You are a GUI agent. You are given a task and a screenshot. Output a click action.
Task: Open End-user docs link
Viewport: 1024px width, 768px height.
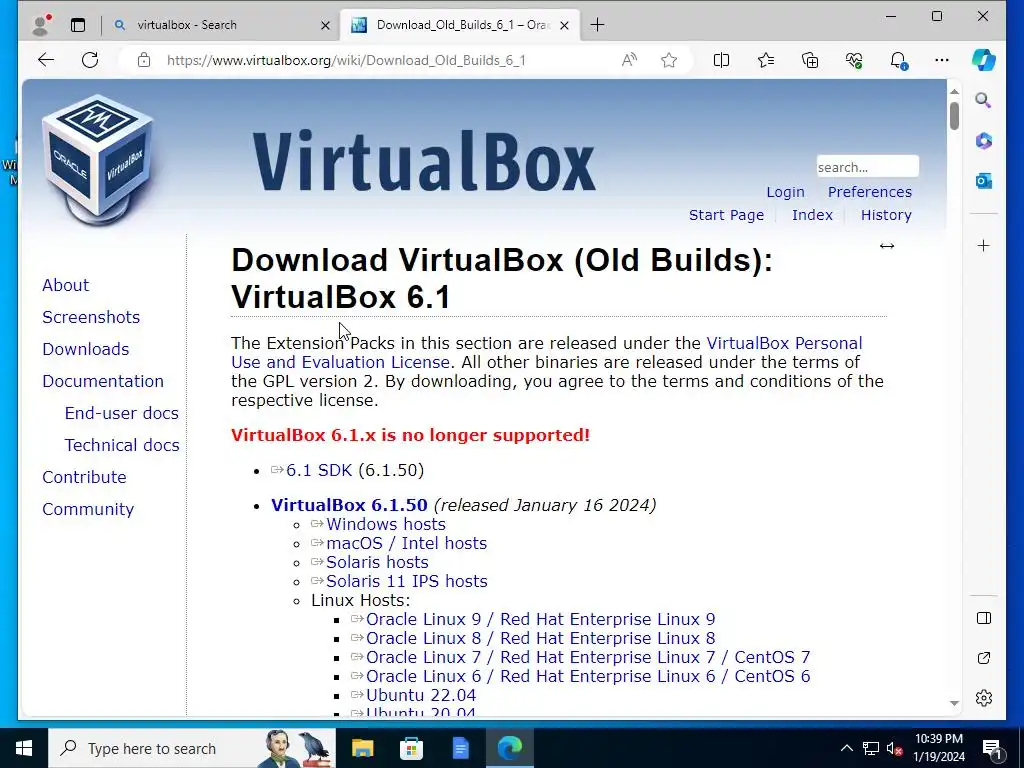click(121, 413)
